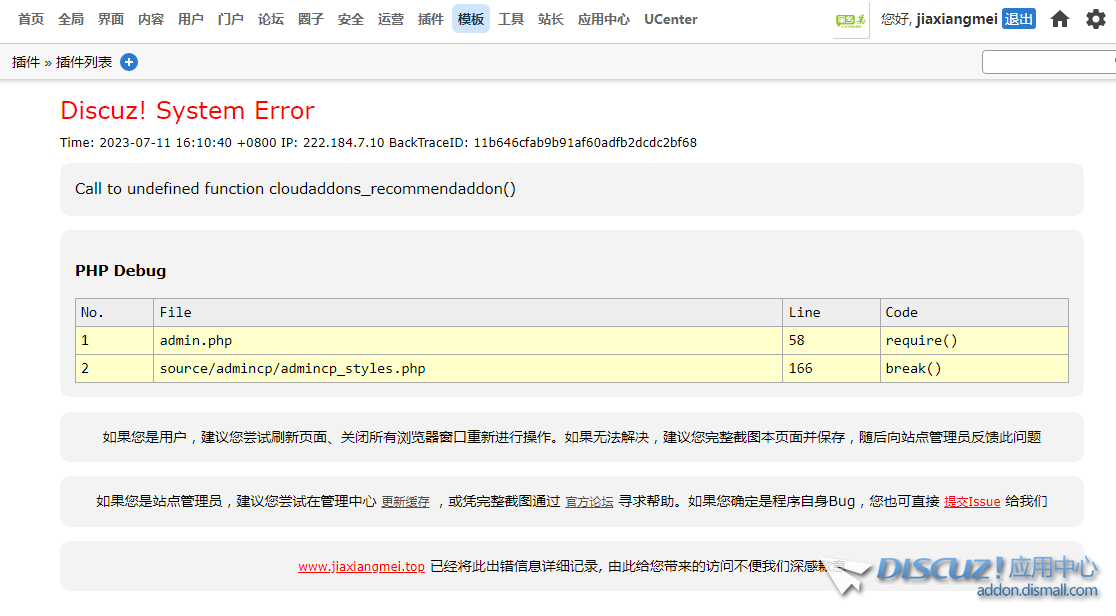
Task: Open the 全局 menu
Action: tap(70, 19)
